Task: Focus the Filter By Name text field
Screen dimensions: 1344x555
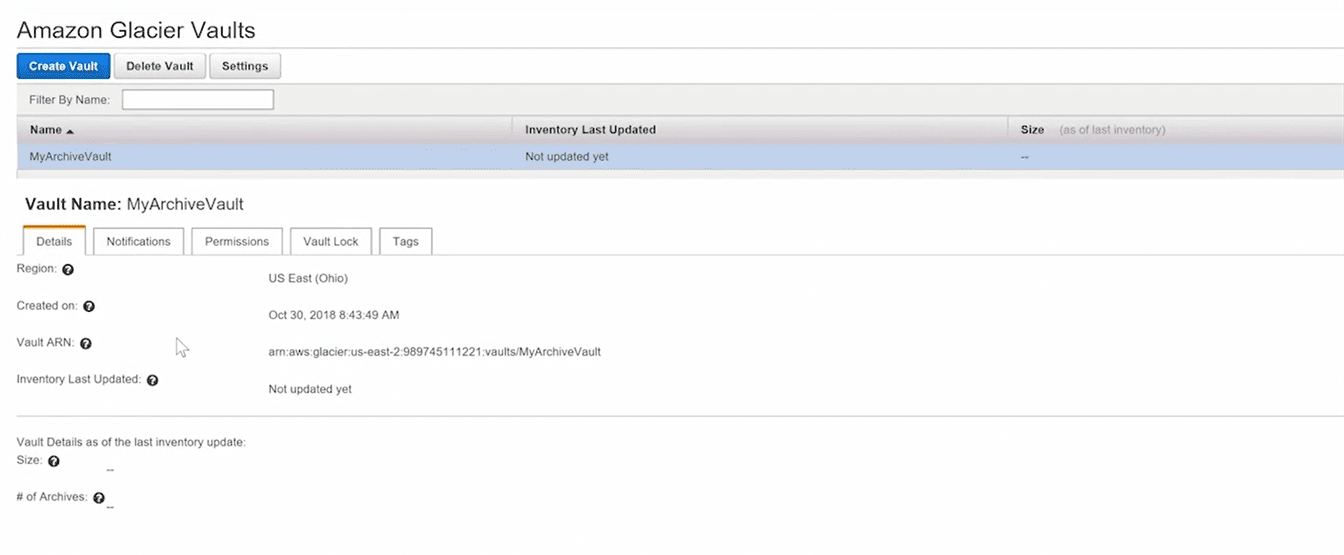Action: (198, 100)
